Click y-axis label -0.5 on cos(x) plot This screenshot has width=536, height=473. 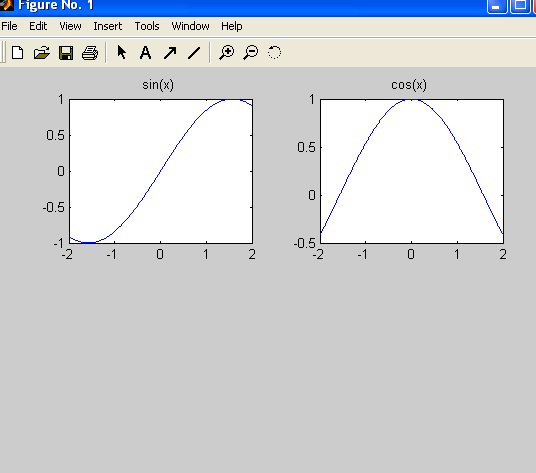[x=304, y=243]
